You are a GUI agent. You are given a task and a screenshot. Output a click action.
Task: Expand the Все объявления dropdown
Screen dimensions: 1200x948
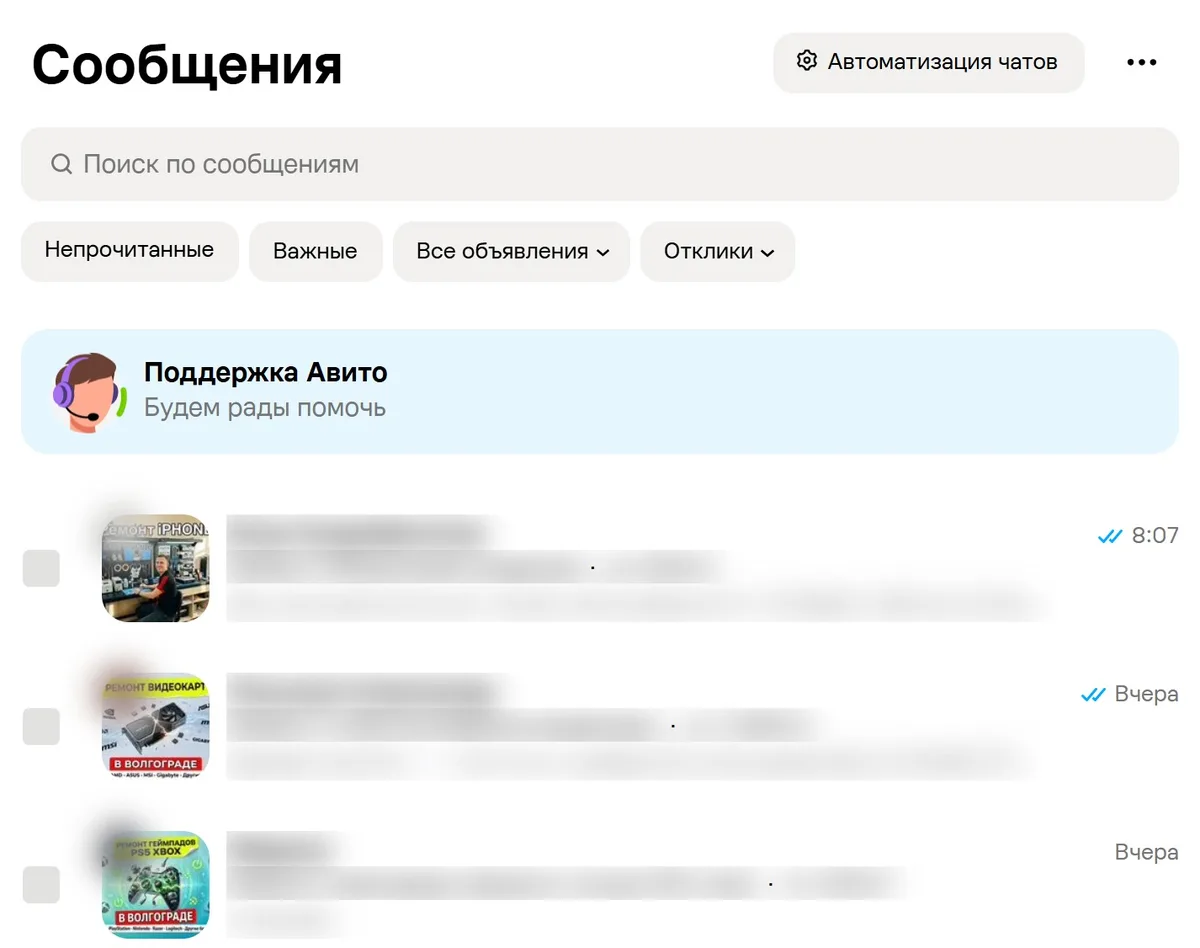coord(512,251)
